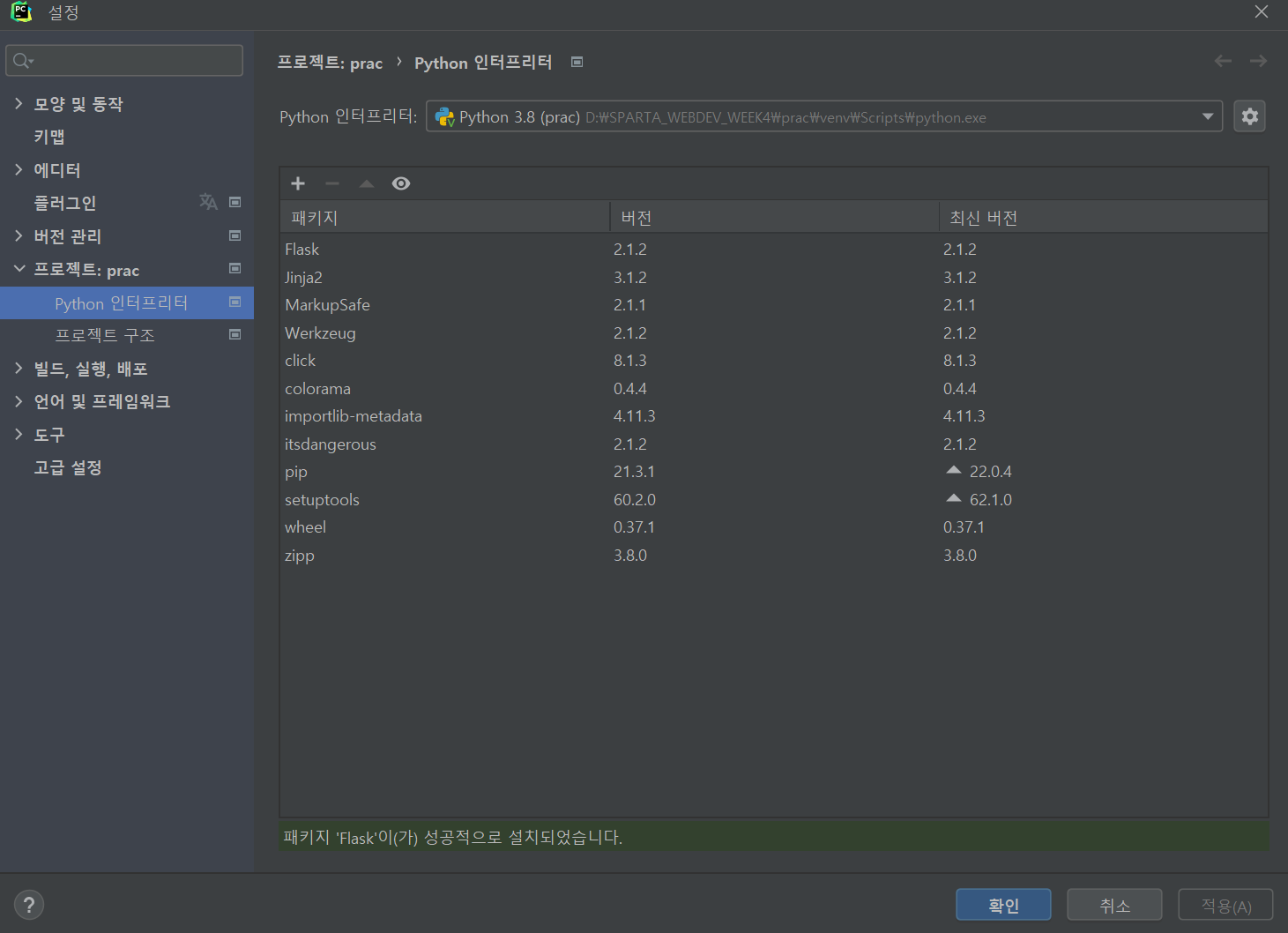Select 키맵 in the settings tree
Screen dimensions: 1288x933
pos(49,137)
